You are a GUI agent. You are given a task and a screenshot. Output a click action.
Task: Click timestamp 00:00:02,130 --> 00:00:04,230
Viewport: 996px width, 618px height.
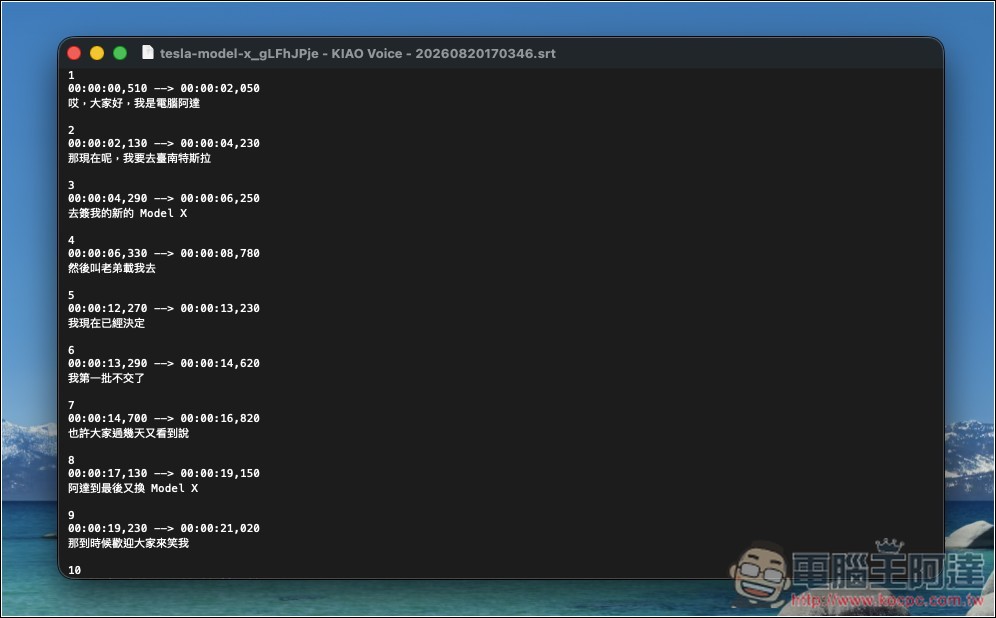click(x=164, y=144)
